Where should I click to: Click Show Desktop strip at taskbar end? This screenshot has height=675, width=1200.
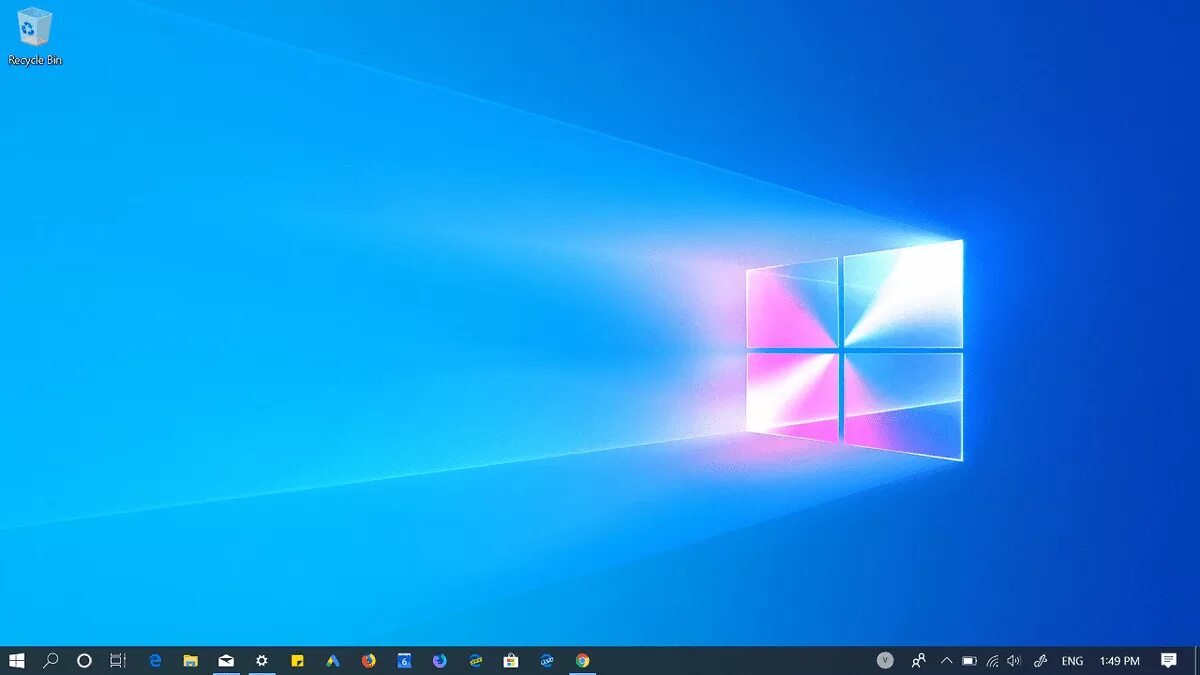click(1197, 660)
